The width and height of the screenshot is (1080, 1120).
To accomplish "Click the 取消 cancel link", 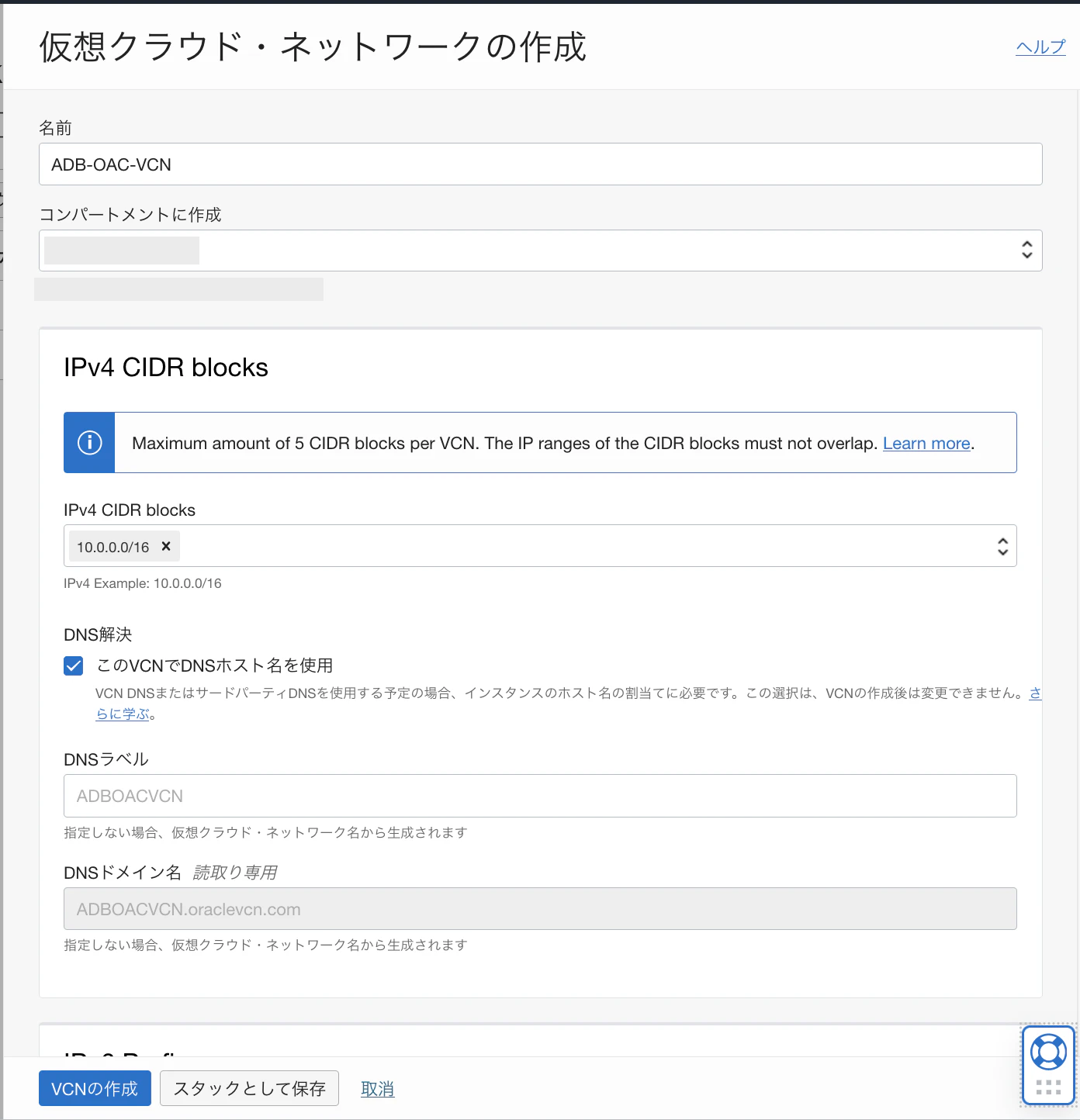I will 378,1089.
